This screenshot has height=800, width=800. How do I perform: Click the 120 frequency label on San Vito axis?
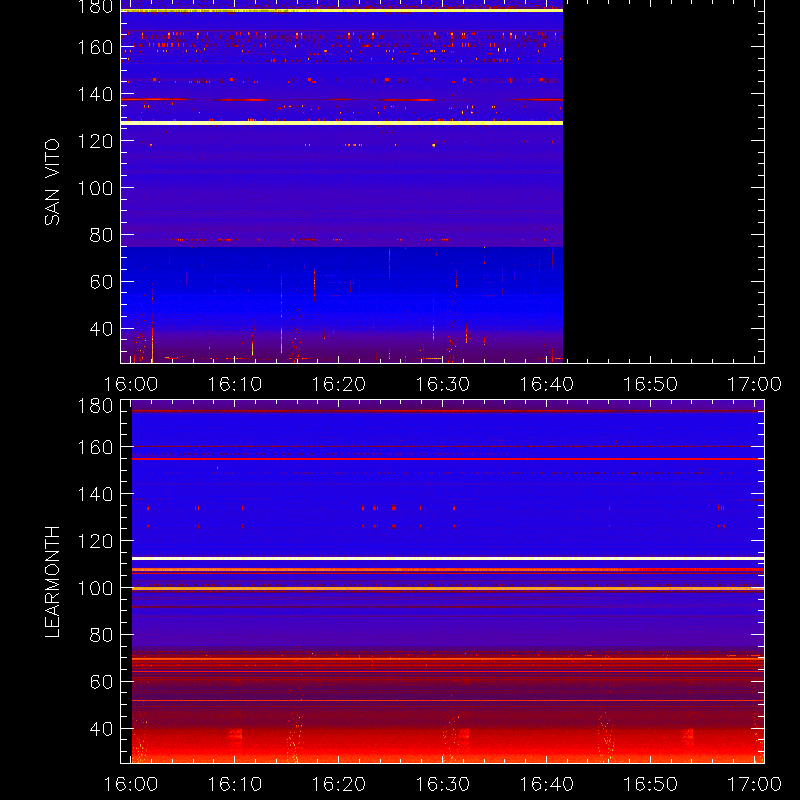(95, 141)
